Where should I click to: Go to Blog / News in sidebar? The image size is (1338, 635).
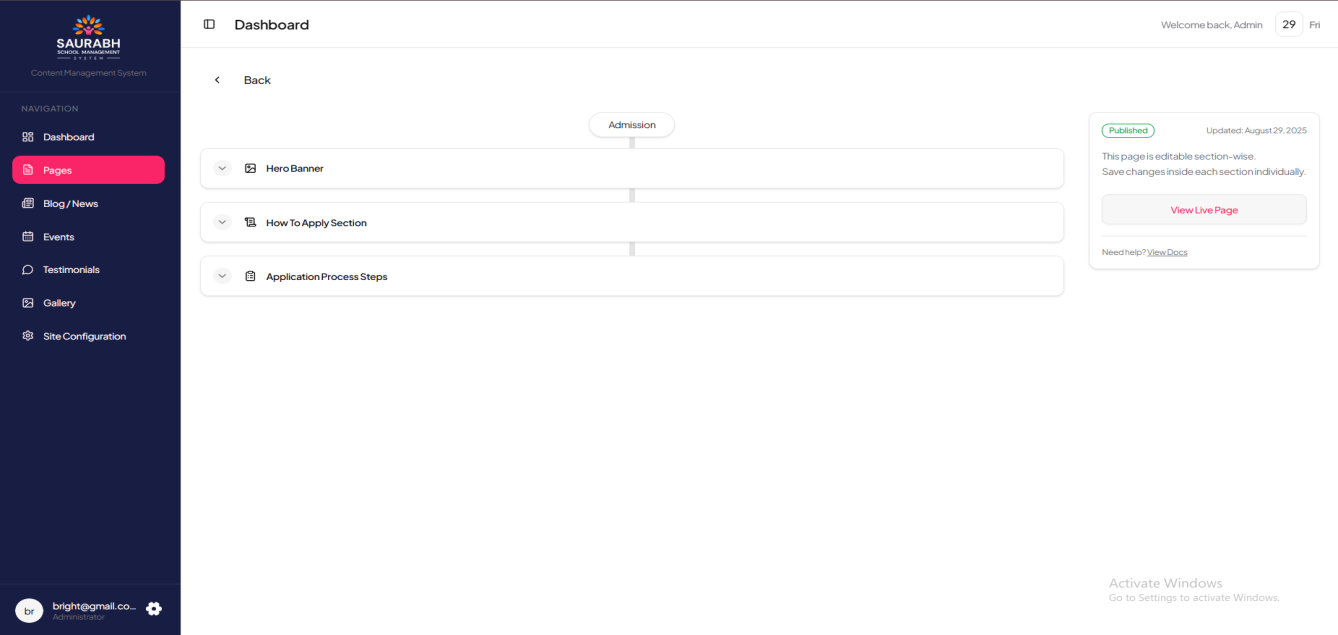tap(70, 203)
